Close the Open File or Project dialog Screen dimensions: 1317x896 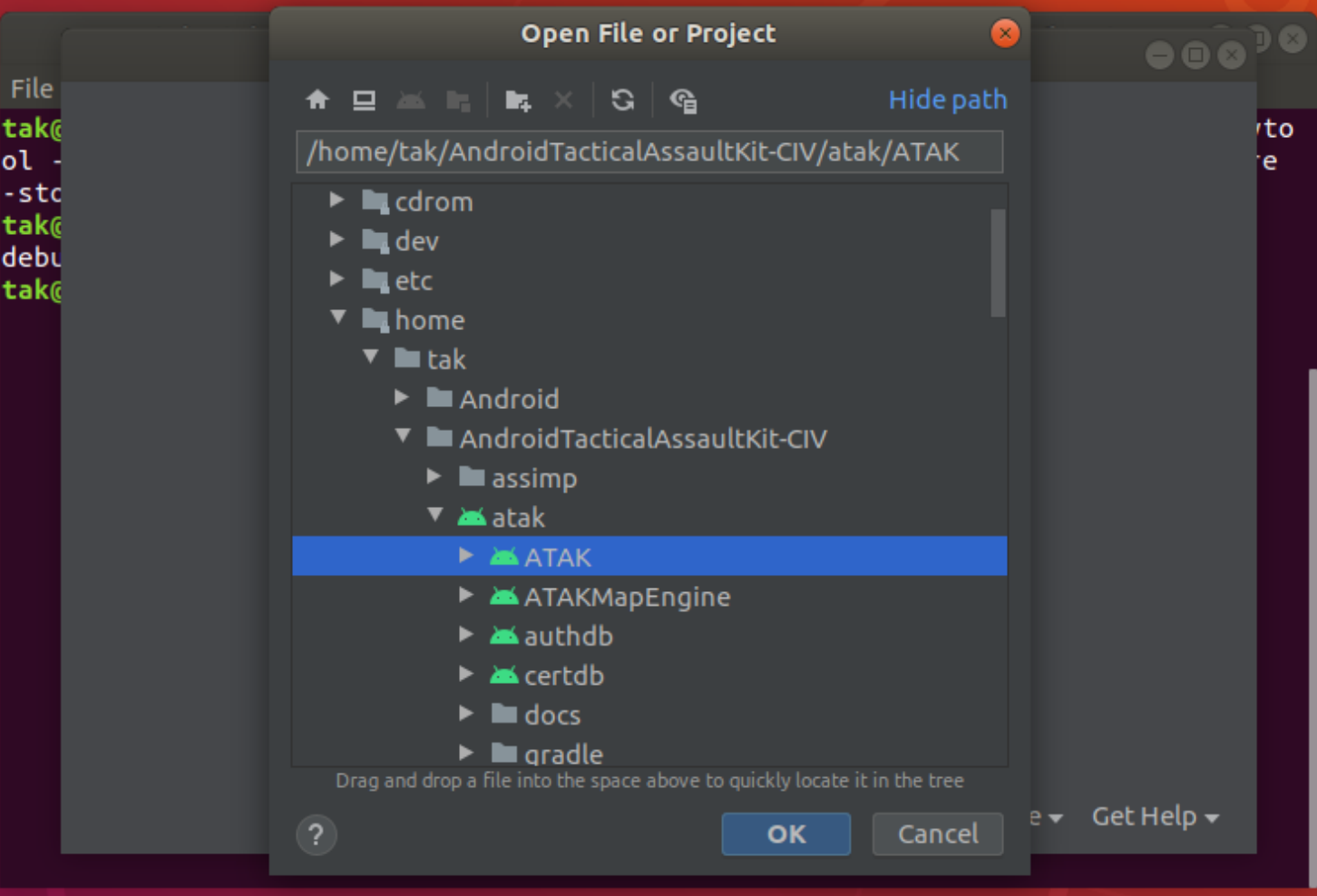click(1005, 34)
